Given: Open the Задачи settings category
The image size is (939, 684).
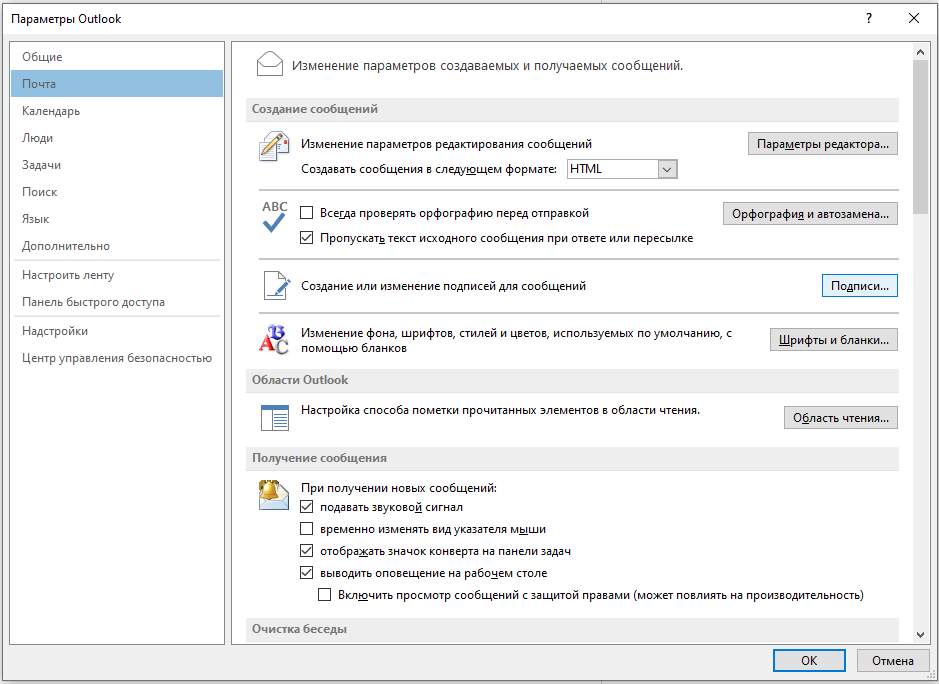Looking at the screenshot, I should [x=117, y=165].
